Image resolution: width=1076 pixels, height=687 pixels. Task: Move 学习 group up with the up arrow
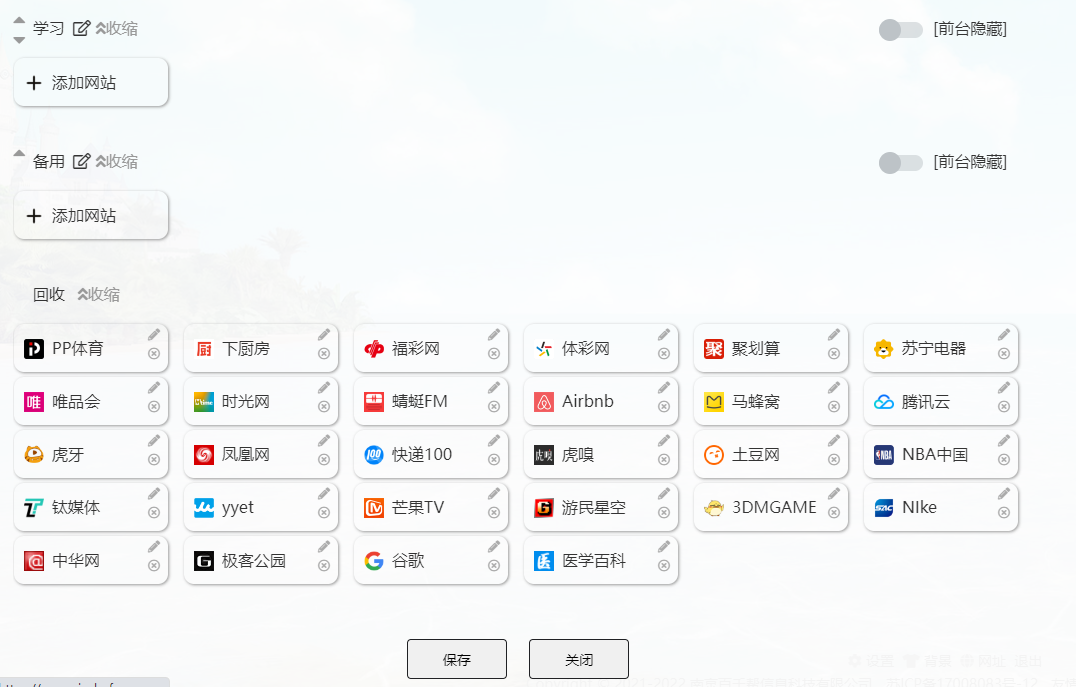pyautogui.click(x=19, y=21)
